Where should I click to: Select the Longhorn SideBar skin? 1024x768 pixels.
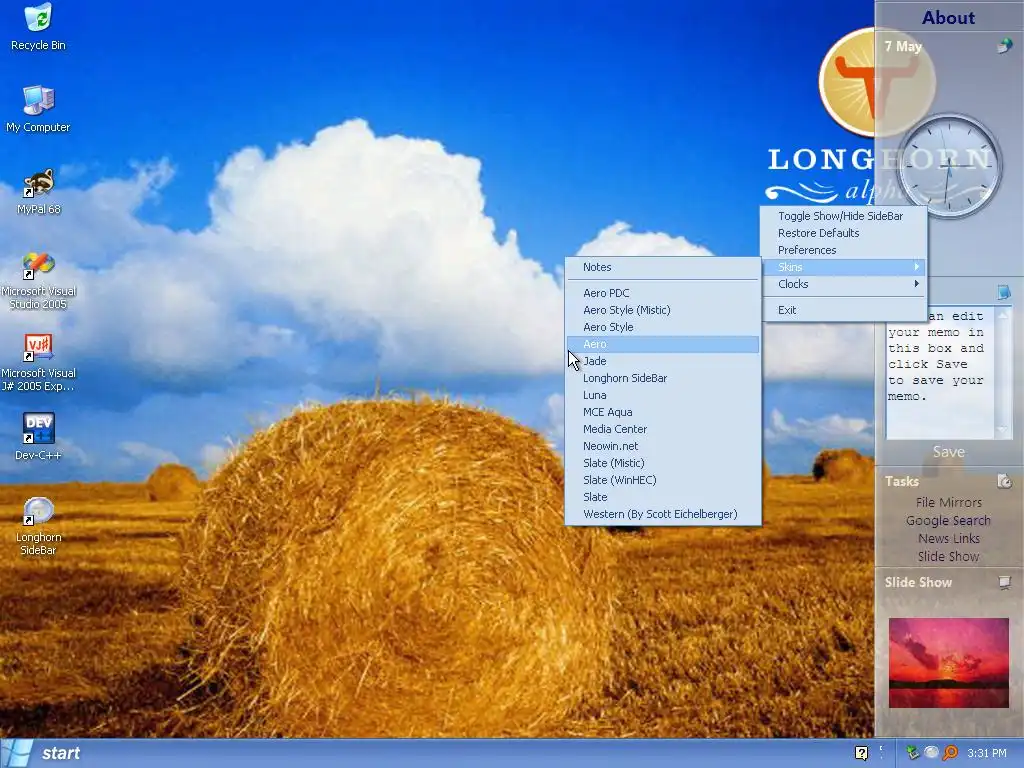[663, 377]
